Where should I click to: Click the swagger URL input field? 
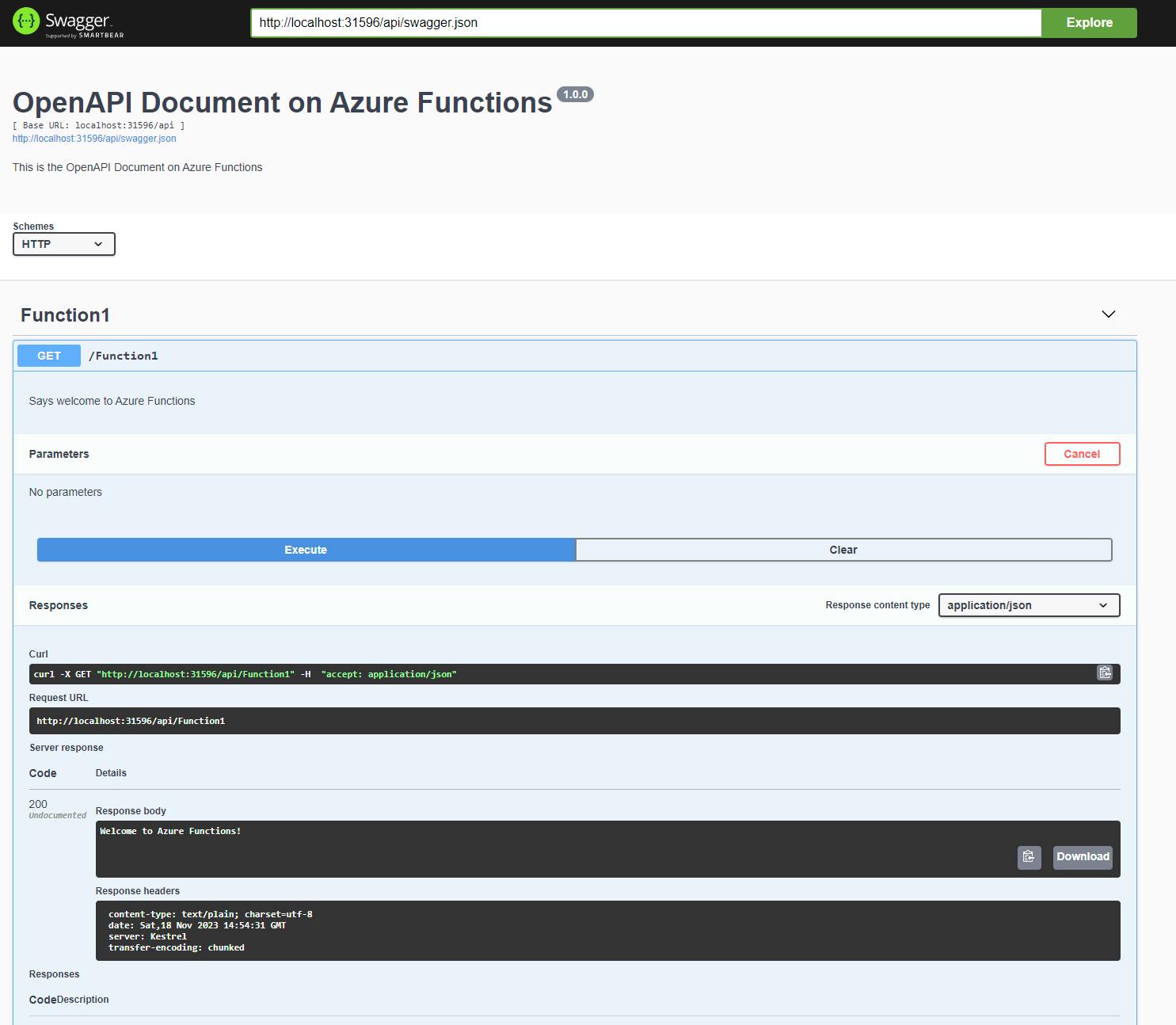645,22
